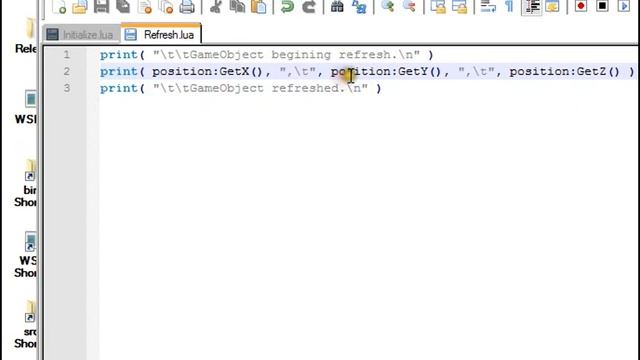This screenshot has height=360, width=640.
Task: Select the Refresh.lua tab
Action: 161,33
